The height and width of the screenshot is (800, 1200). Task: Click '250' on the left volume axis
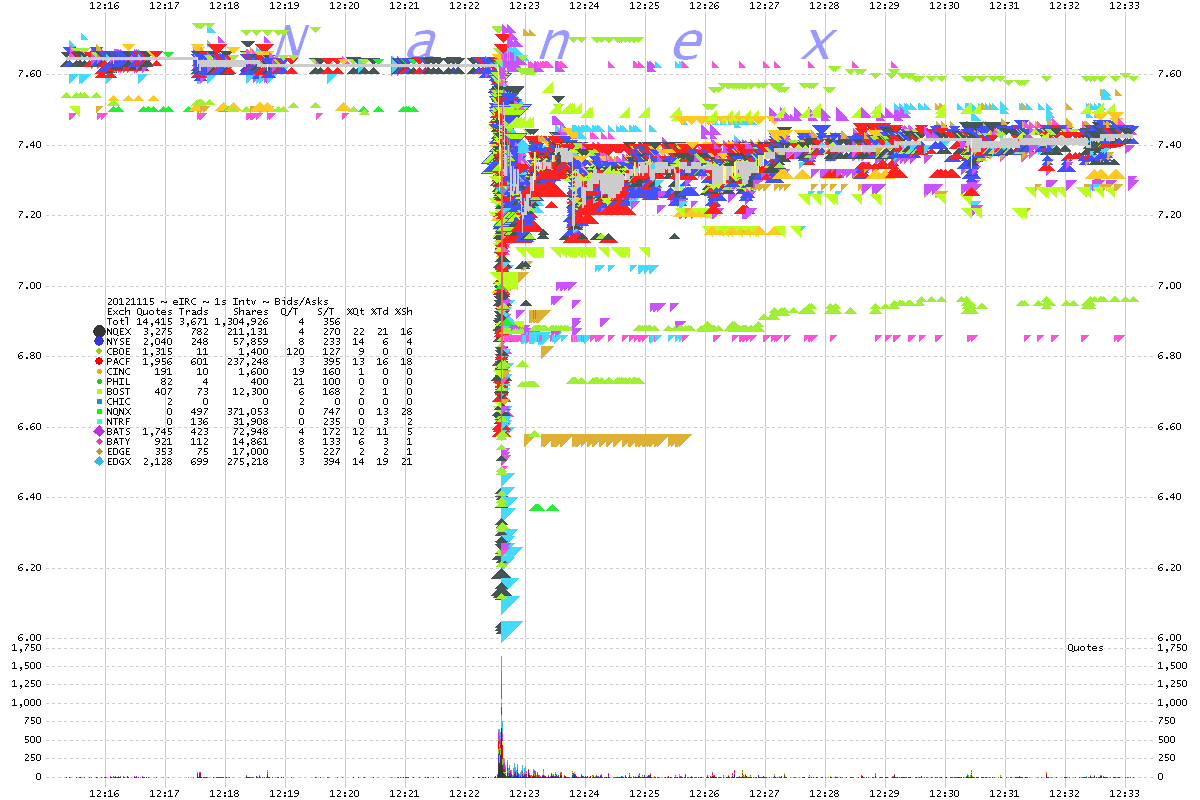click(x=35, y=758)
